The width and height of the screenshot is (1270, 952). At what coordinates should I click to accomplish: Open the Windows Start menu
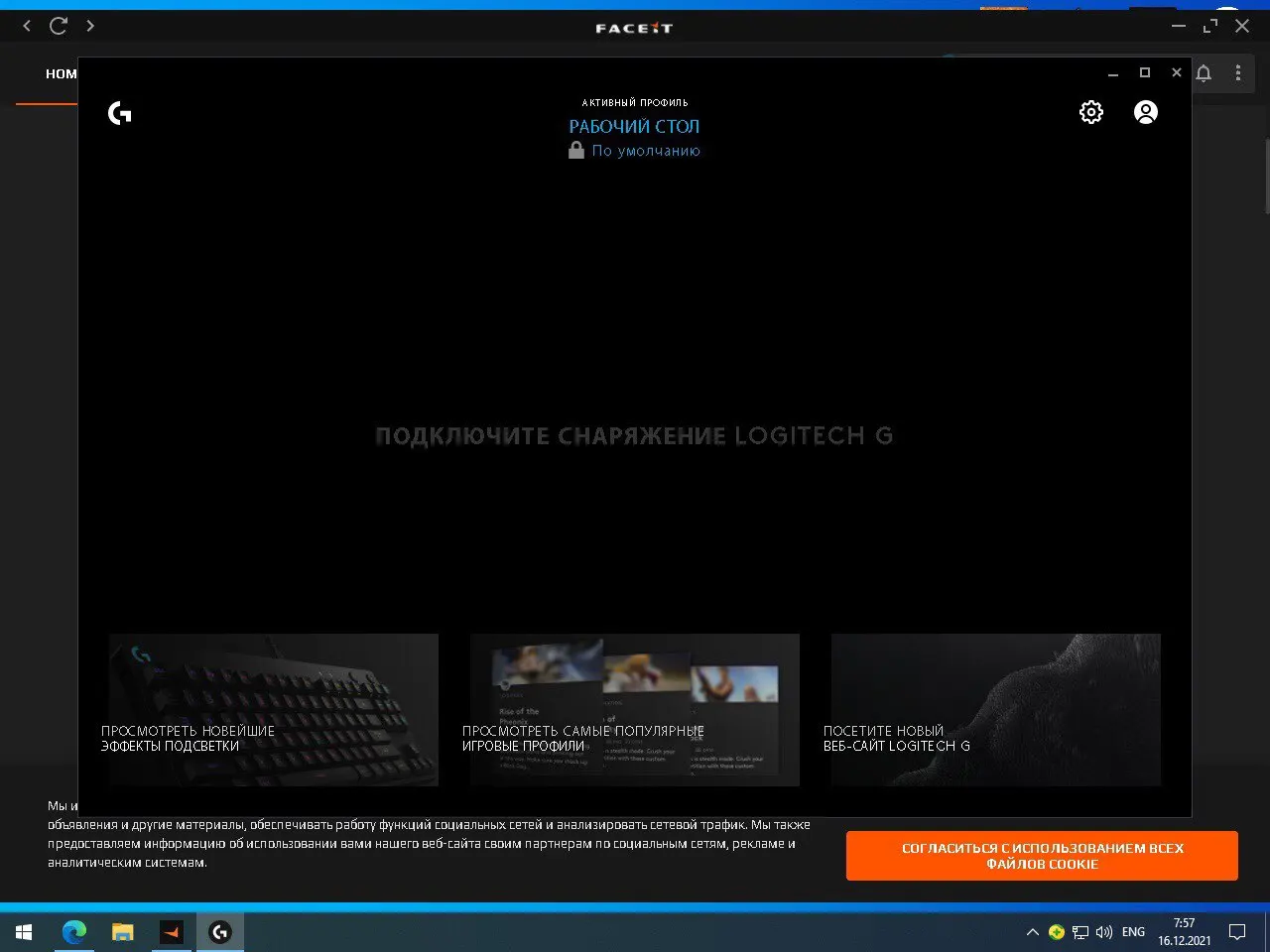click(x=24, y=932)
